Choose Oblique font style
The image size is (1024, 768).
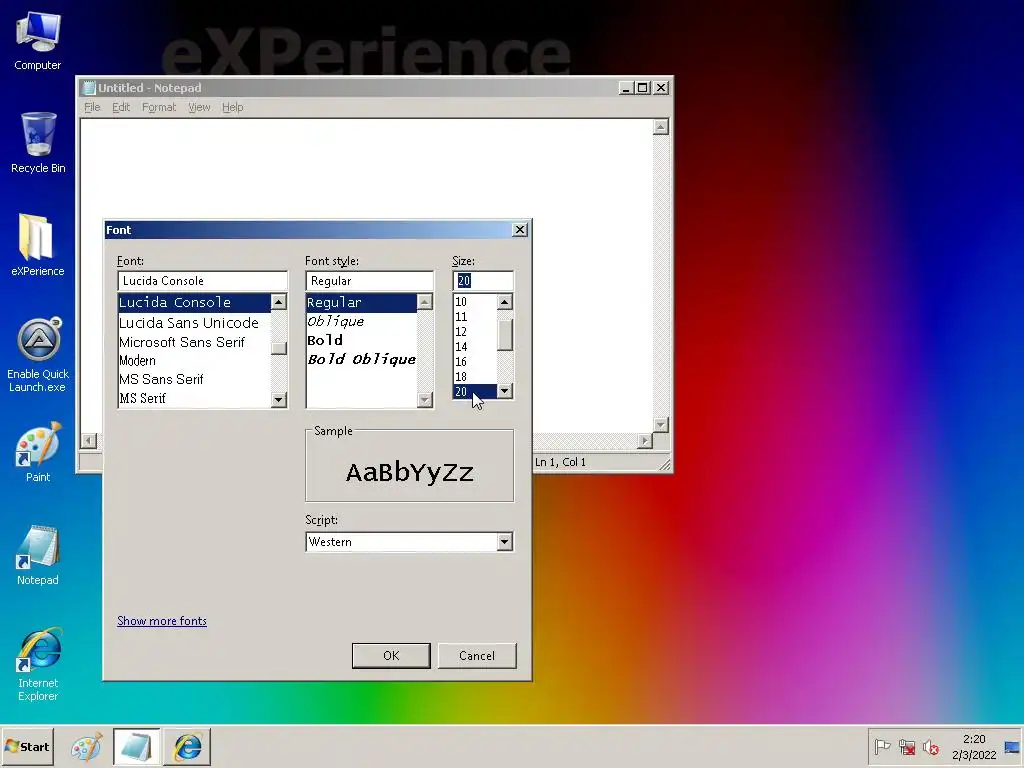tap(361, 321)
